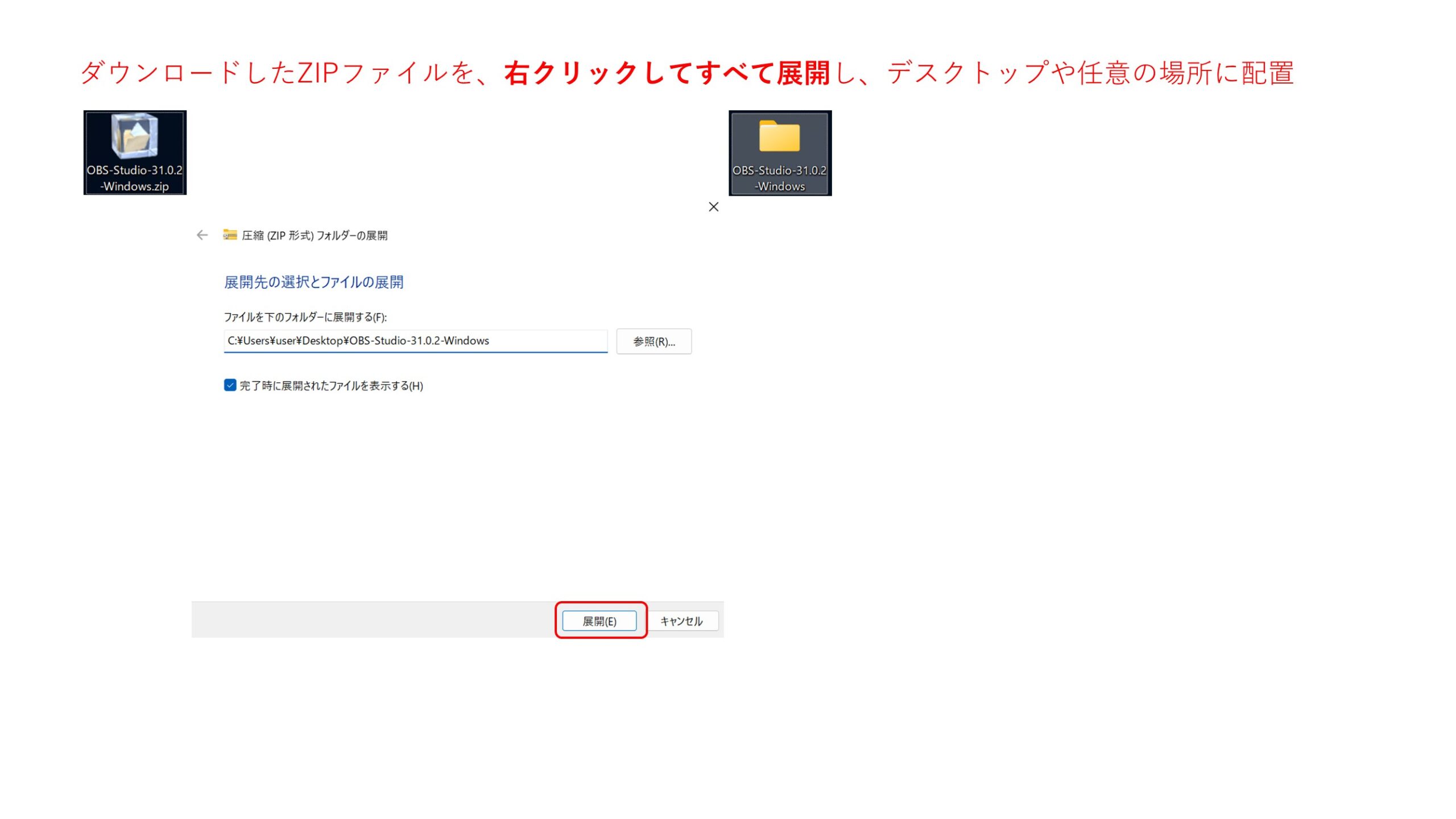Click the ファイルを下のフォルダーに展開する(F): label
1456x819 pixels.
(305, 317)
